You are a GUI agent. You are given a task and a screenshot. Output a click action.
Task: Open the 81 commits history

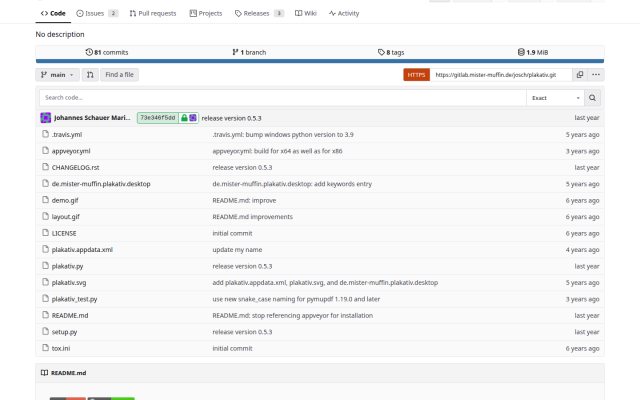point(107,52)
